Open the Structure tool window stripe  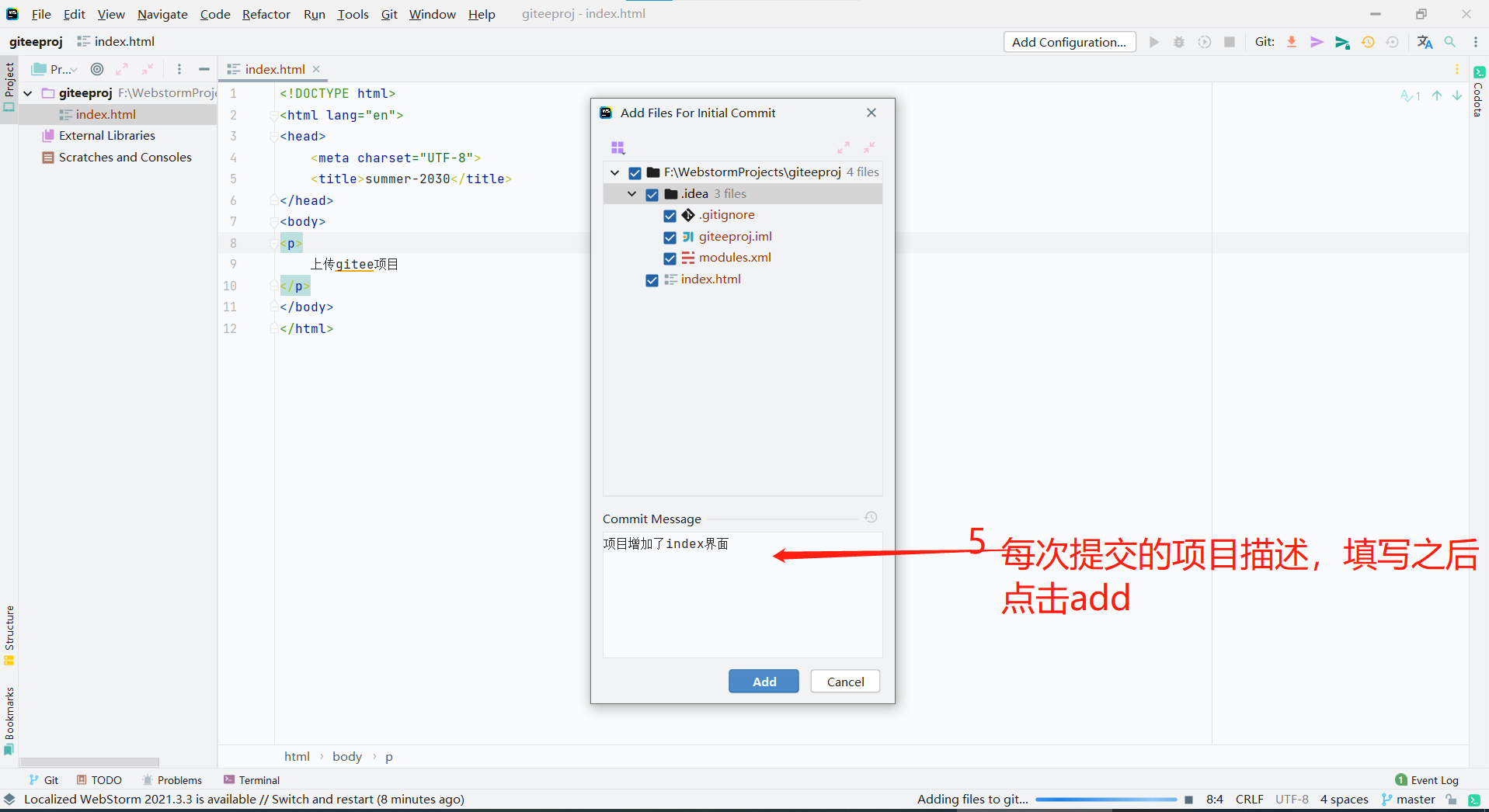coord(9,636)
